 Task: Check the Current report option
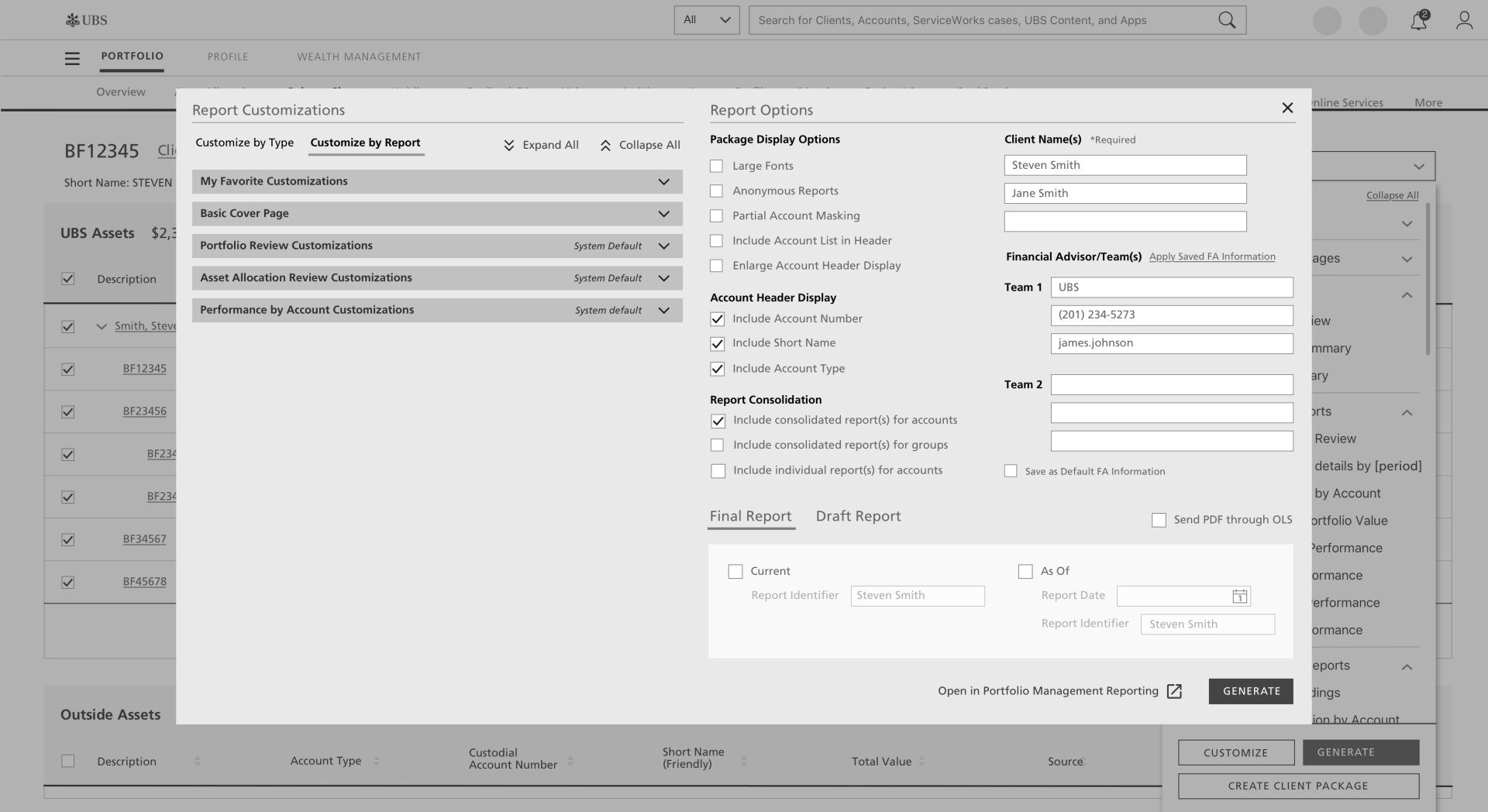tap(735, 571)
